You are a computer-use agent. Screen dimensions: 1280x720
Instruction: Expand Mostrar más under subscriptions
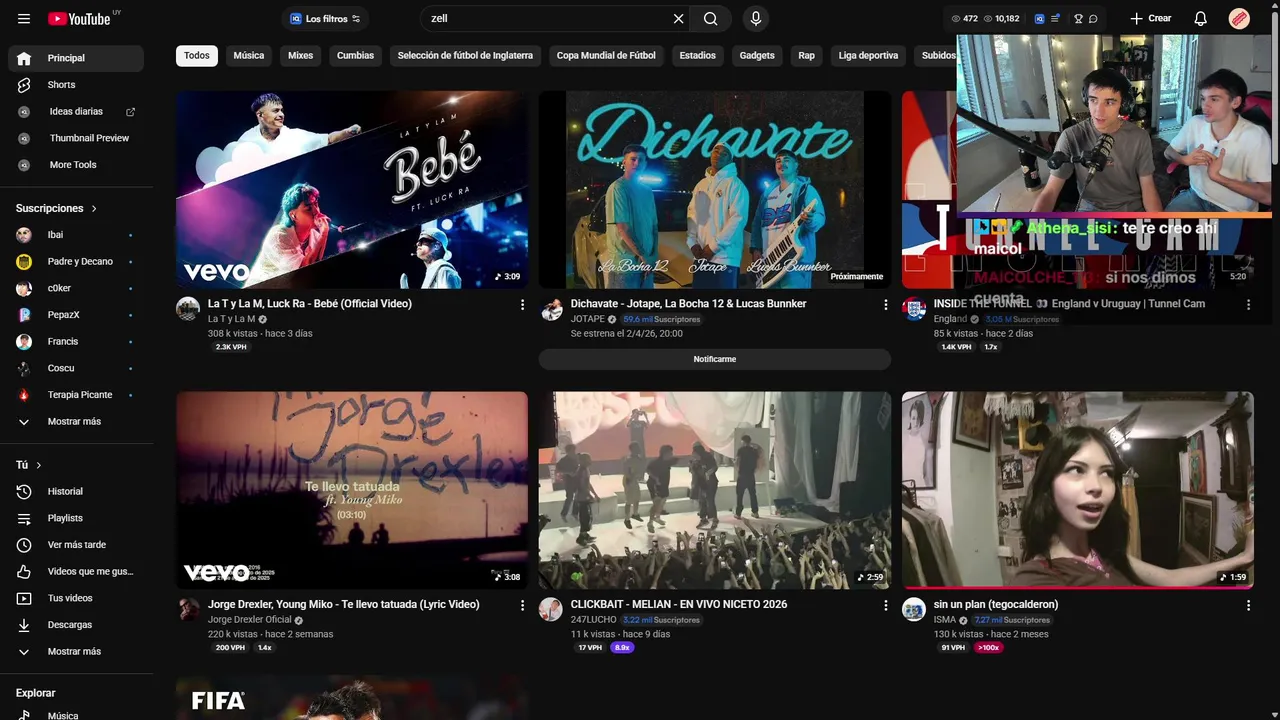[x=76, y=422]
